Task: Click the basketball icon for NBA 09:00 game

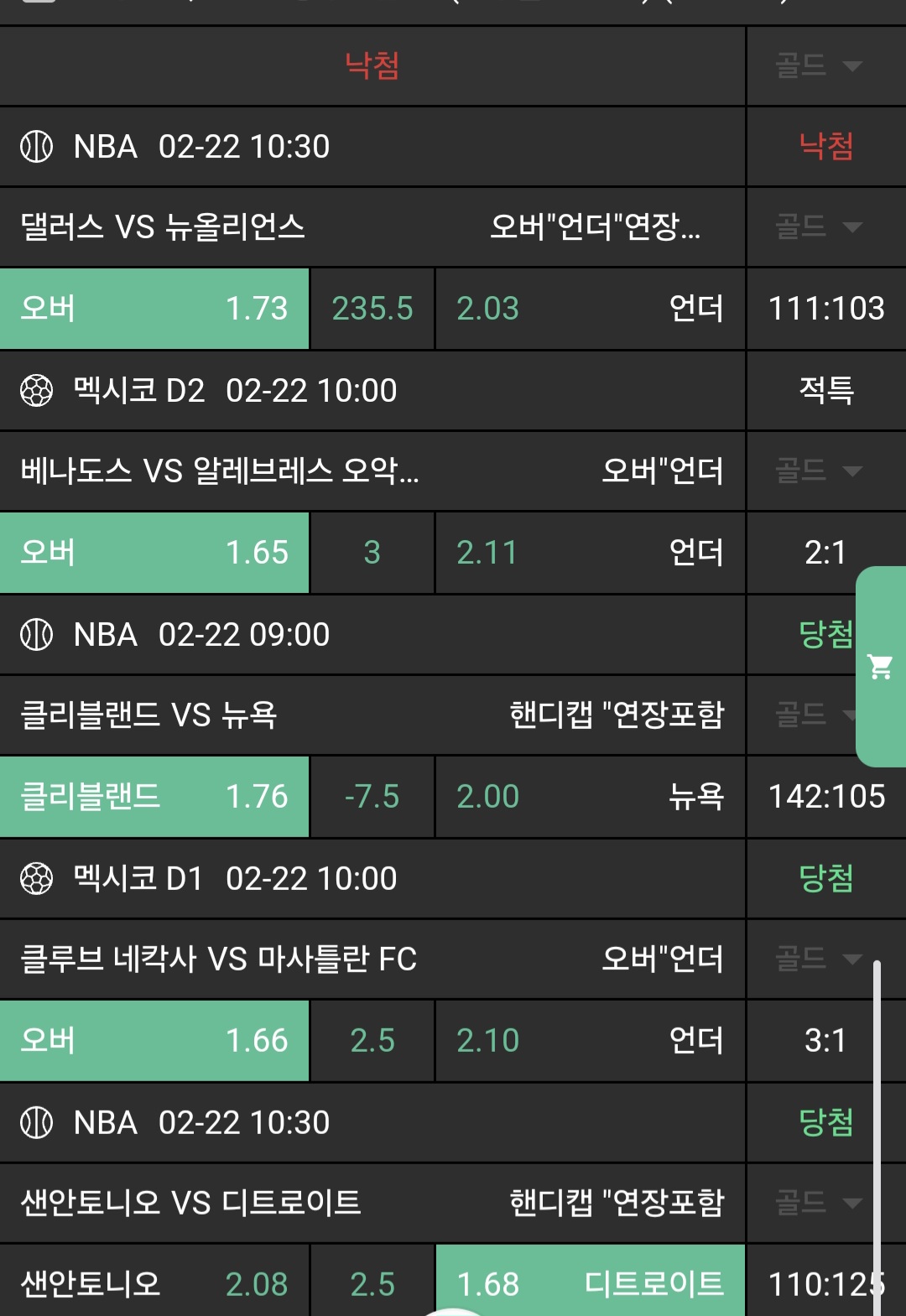Action: coord(36,635)
